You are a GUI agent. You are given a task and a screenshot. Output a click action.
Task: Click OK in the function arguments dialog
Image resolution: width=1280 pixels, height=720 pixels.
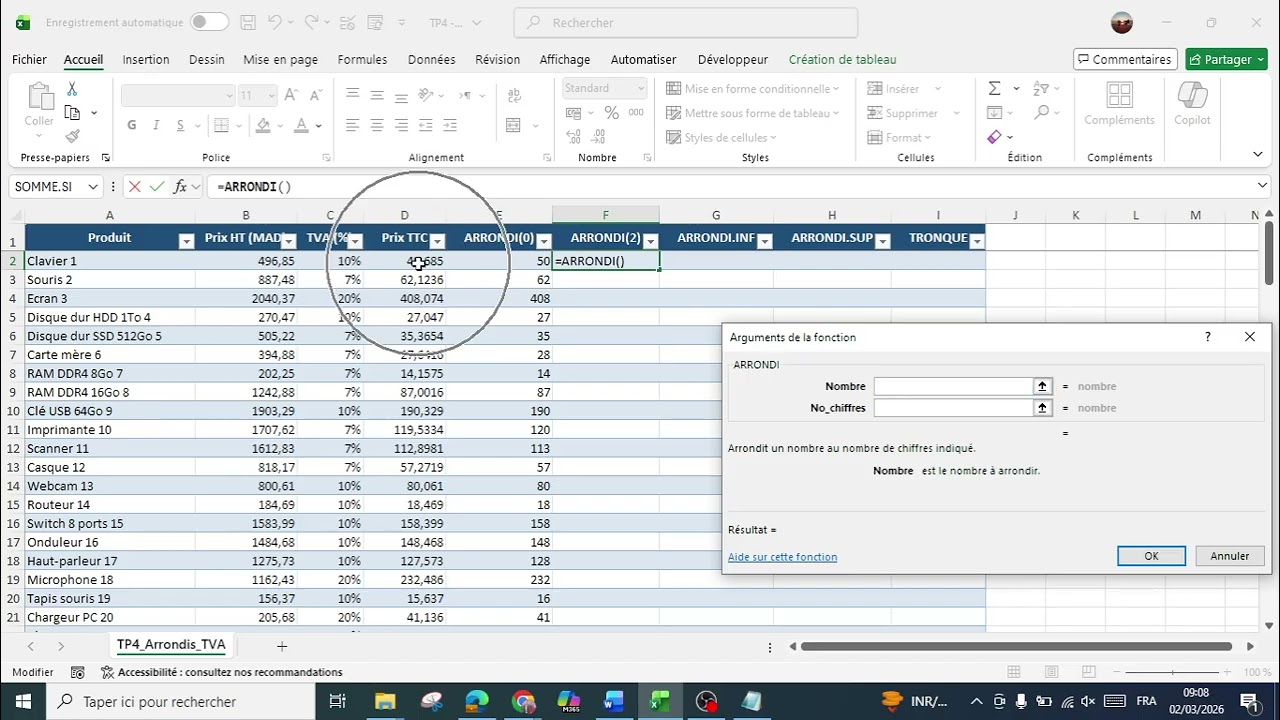(x=1151, y=556)
